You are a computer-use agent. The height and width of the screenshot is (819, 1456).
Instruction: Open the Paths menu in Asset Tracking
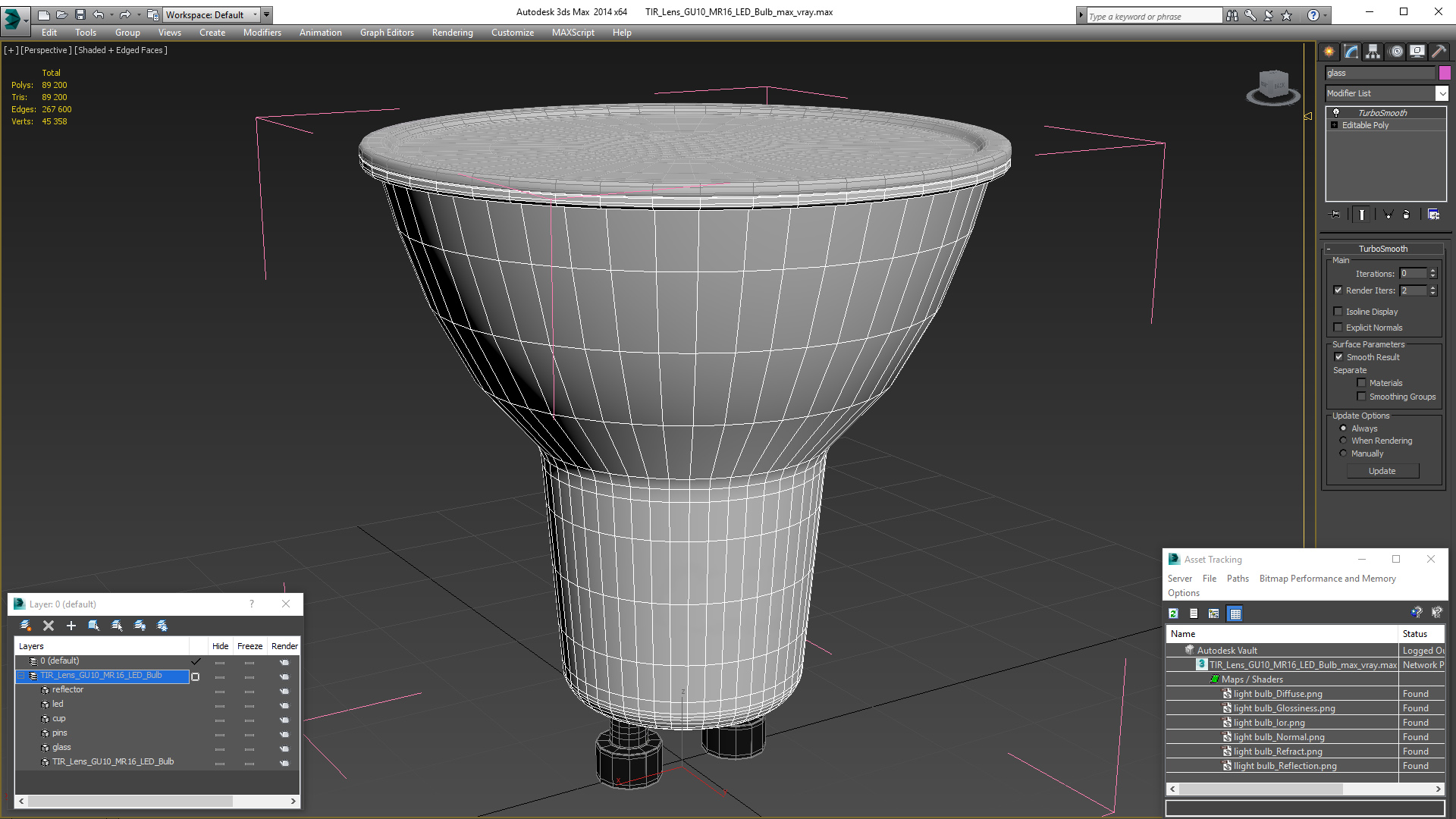pos(1238,579)
